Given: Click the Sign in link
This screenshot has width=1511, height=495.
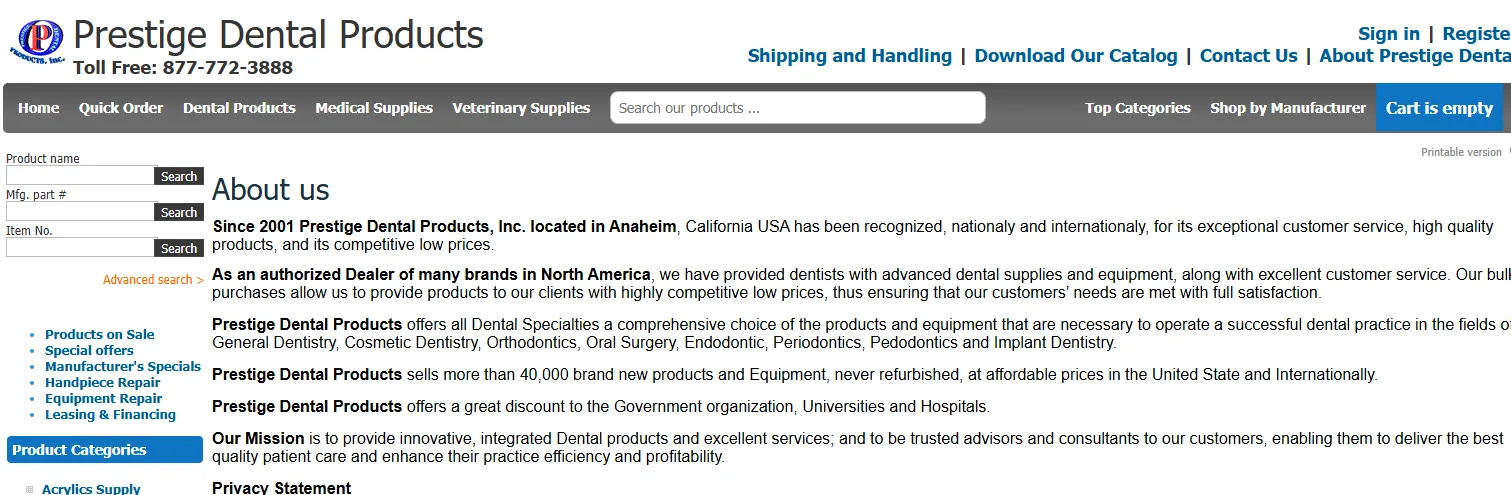Looking at the screenshot, I should point(1389,34).
